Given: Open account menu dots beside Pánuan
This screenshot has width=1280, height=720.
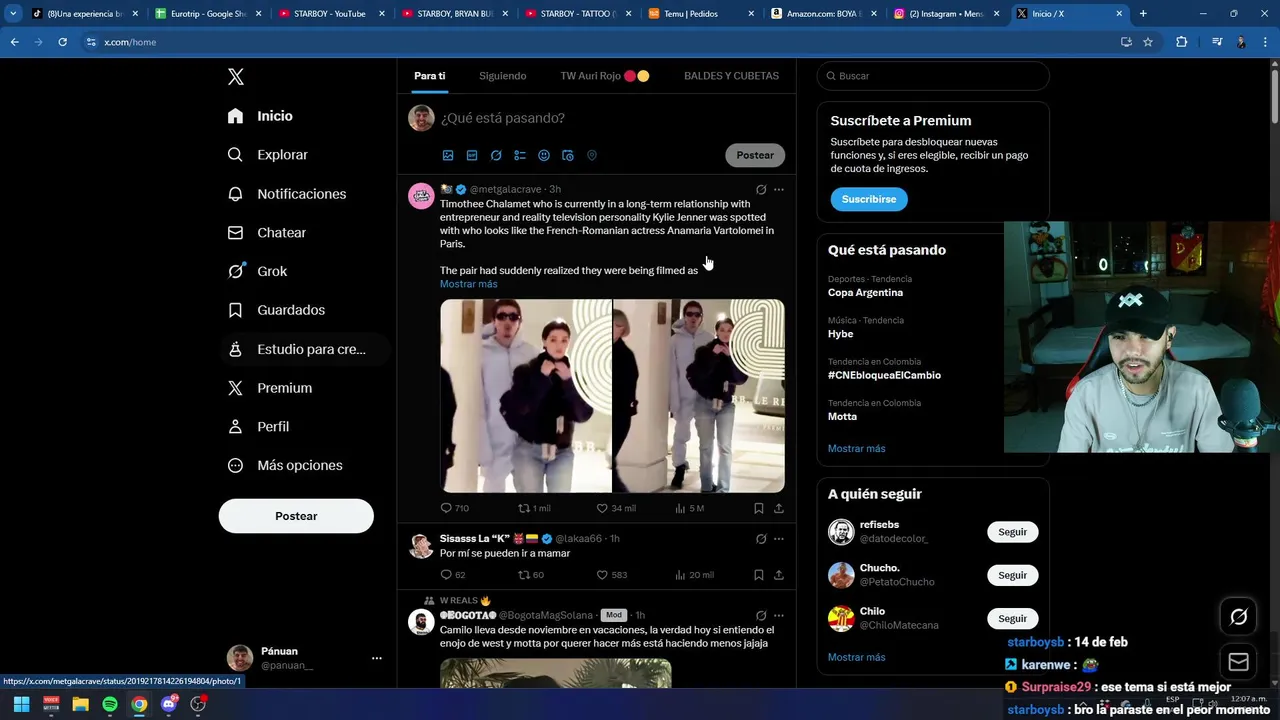Looking at the screenshot, I should (377, 658).
